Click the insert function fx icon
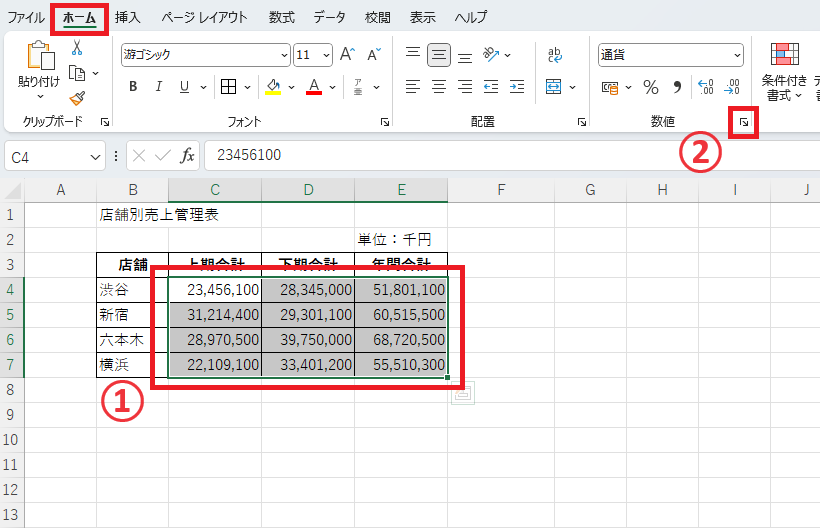Viewport: 820px width, 528px height. (188, 156)
